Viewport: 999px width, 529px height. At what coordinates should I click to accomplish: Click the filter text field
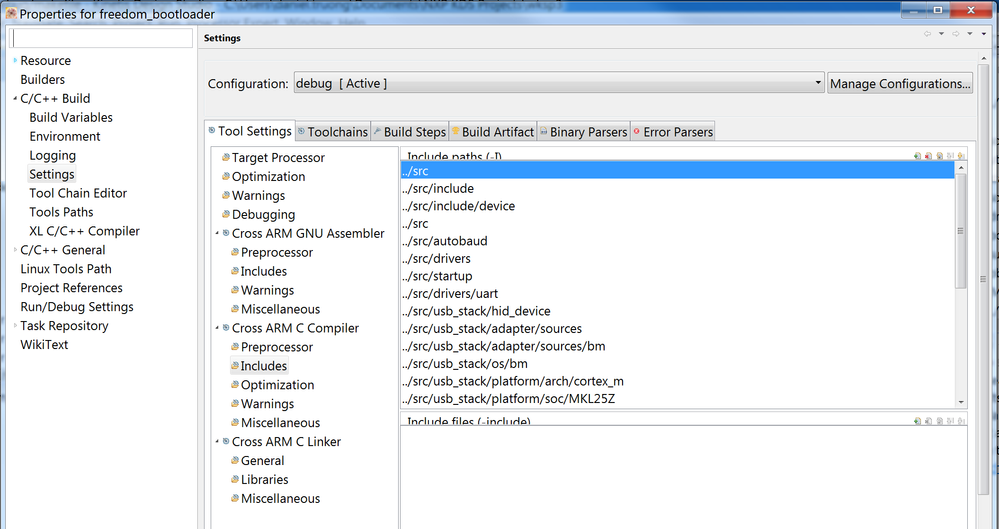pyautogui.click(x=101, y=38)
